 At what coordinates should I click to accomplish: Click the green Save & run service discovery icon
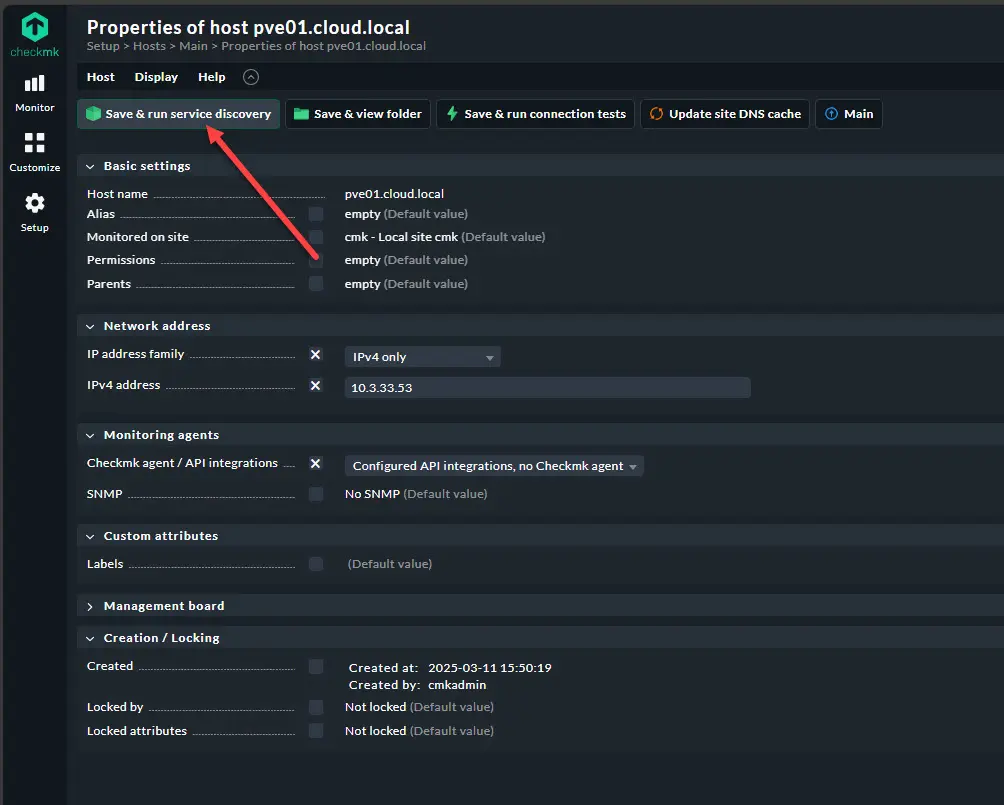(x=94, y=114)
